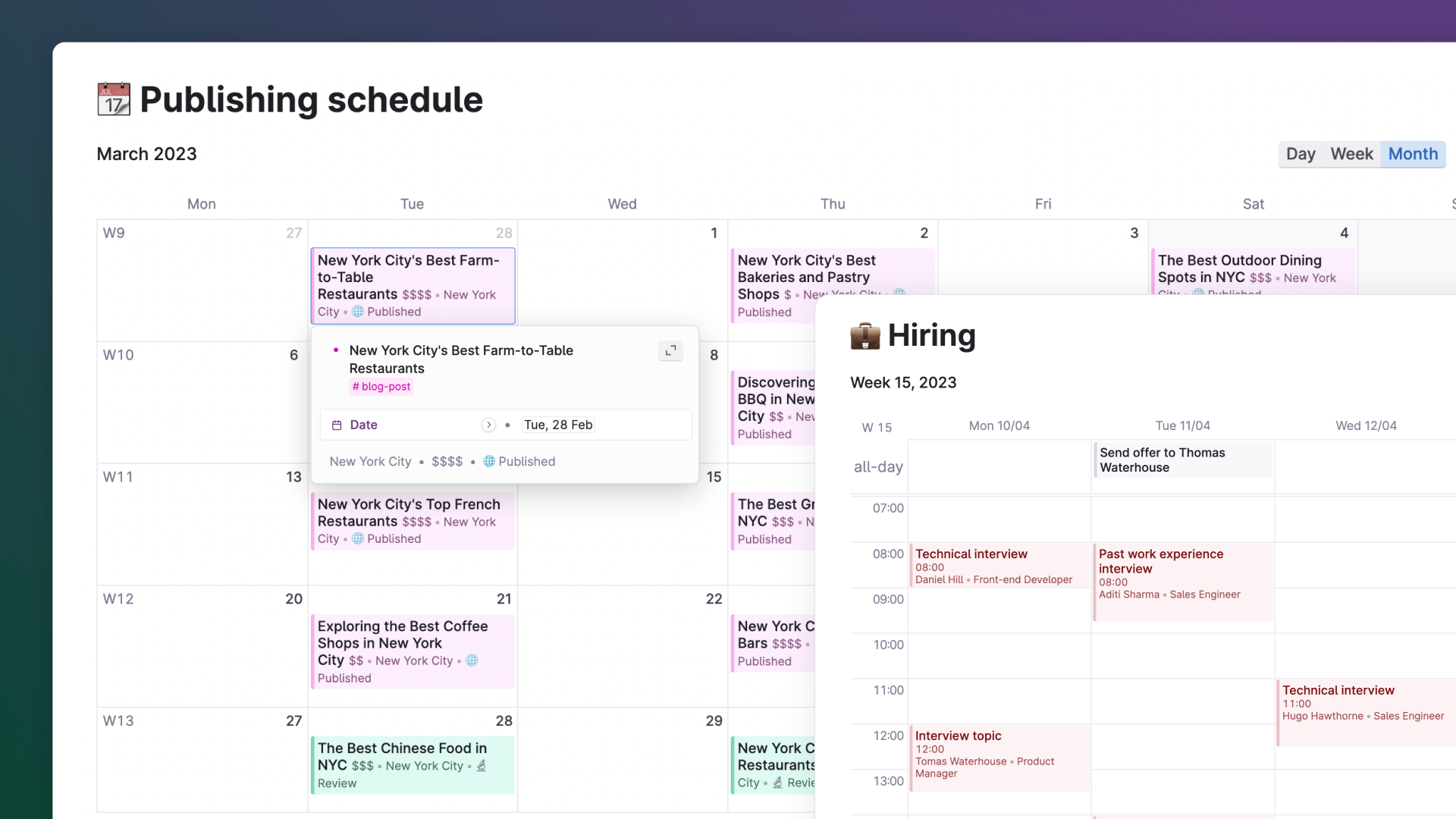Screen dimensions: 1456x819
Task: Select the day cell for Friday 3
Action: (1043, 258)
